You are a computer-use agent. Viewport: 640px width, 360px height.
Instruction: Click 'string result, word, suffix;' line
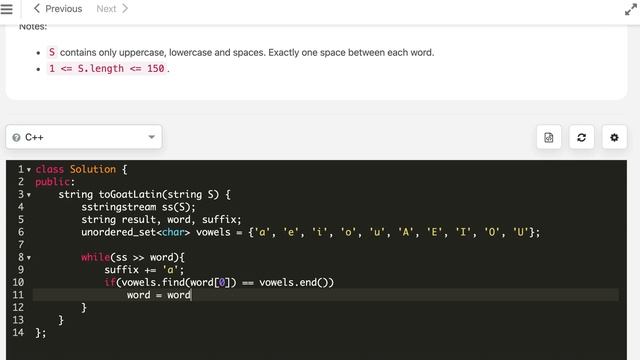(x=161, y=220)
